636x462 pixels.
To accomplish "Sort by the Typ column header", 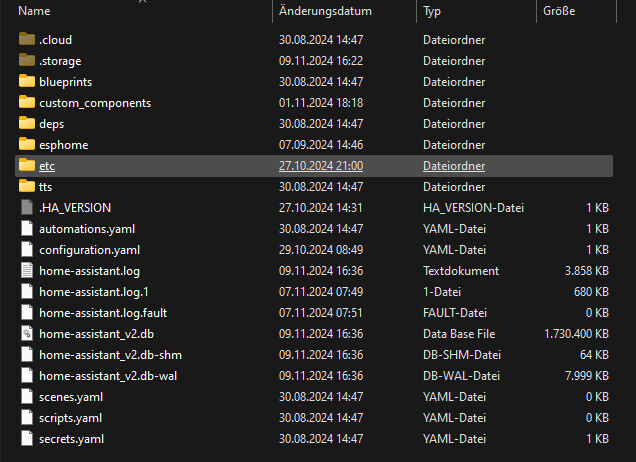I will 432,12.
